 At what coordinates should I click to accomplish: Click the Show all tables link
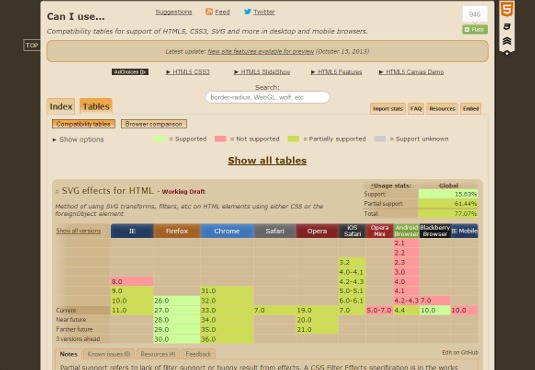pyautogui.click(x=267, y=161)
